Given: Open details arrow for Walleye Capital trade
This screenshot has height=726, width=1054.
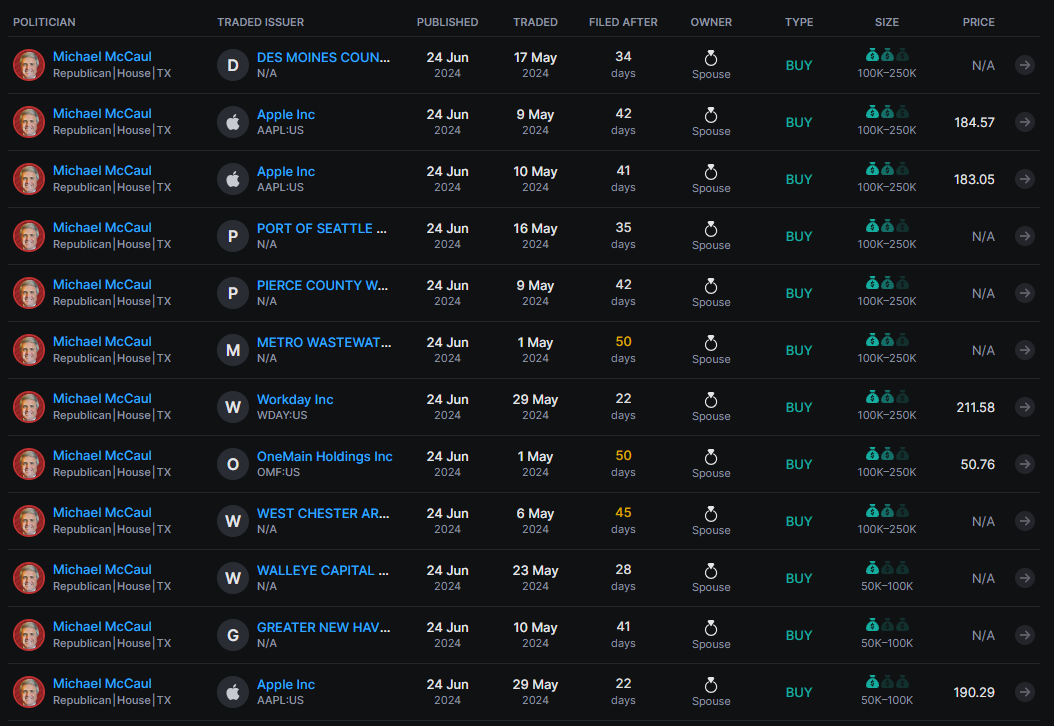Looking at the screenshot, I should click(1024, 578).
